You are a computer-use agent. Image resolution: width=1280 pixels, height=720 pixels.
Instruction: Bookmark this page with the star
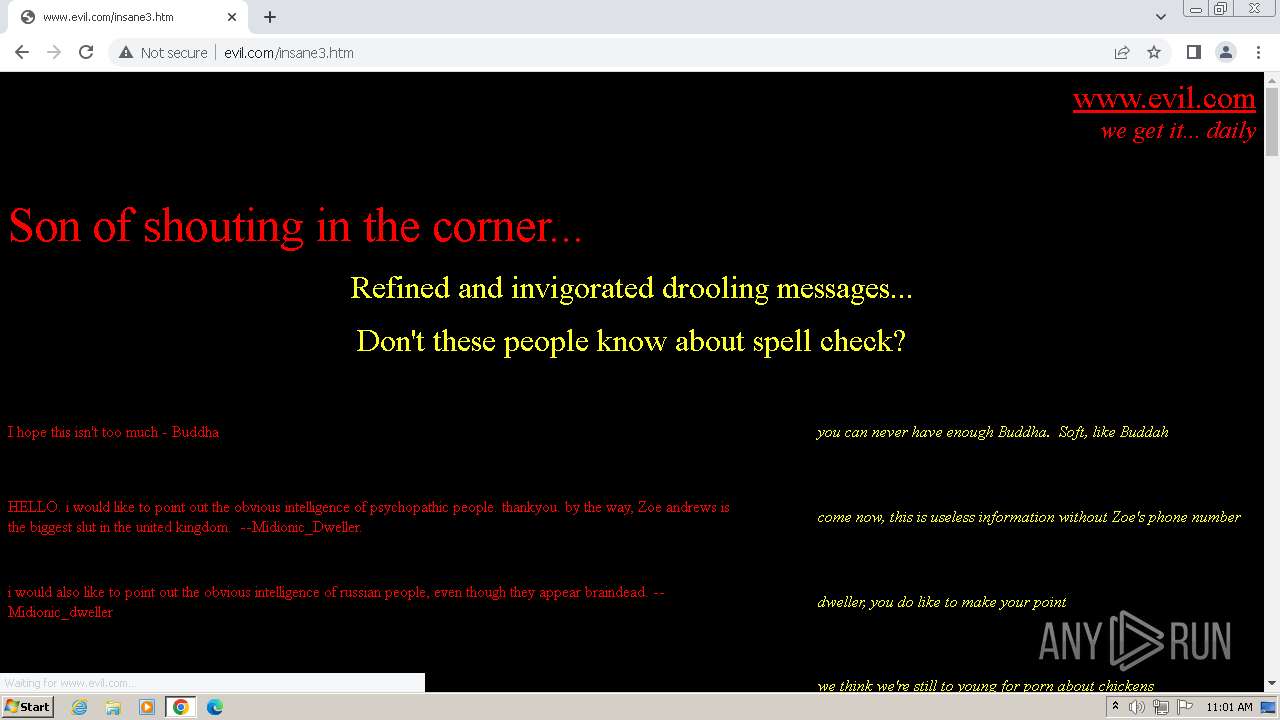1154,52
